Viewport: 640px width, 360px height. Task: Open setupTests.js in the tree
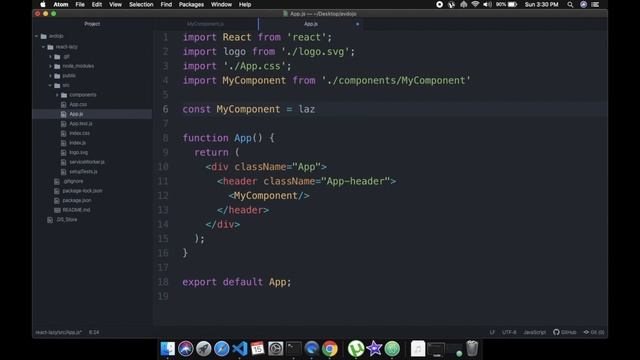click(x=83, y=172)
